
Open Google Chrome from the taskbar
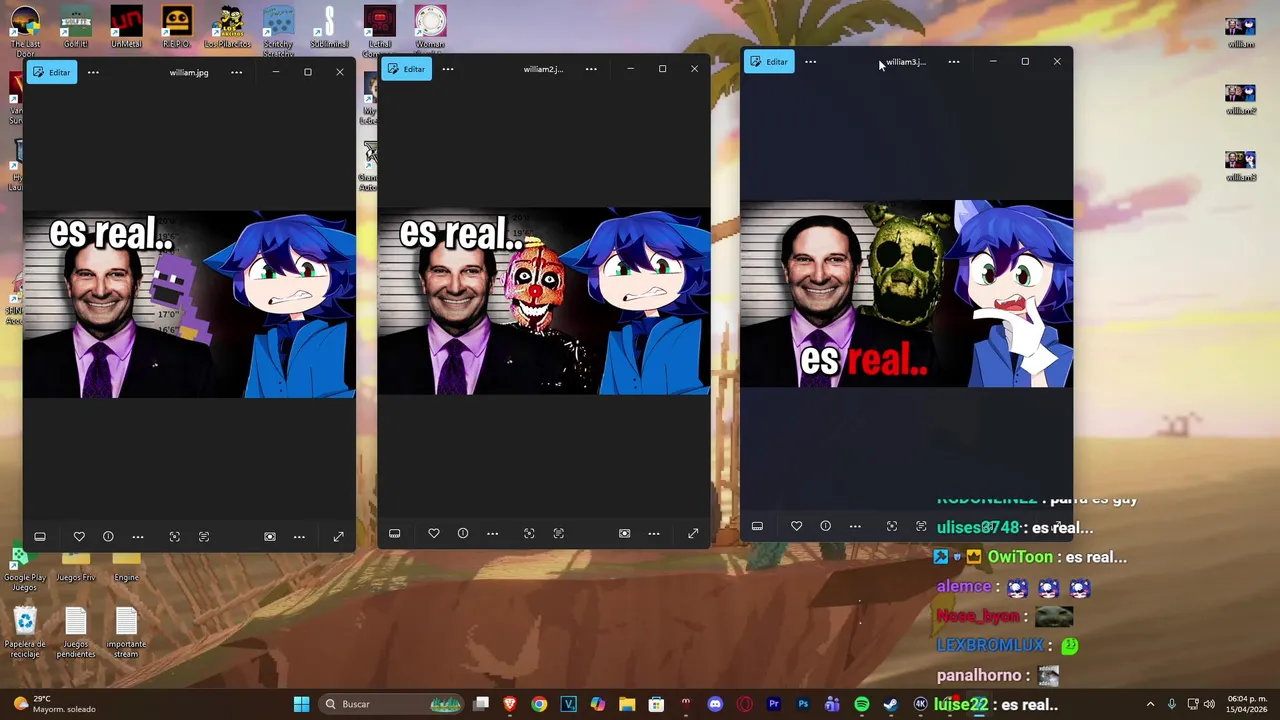tap(539, 704)
